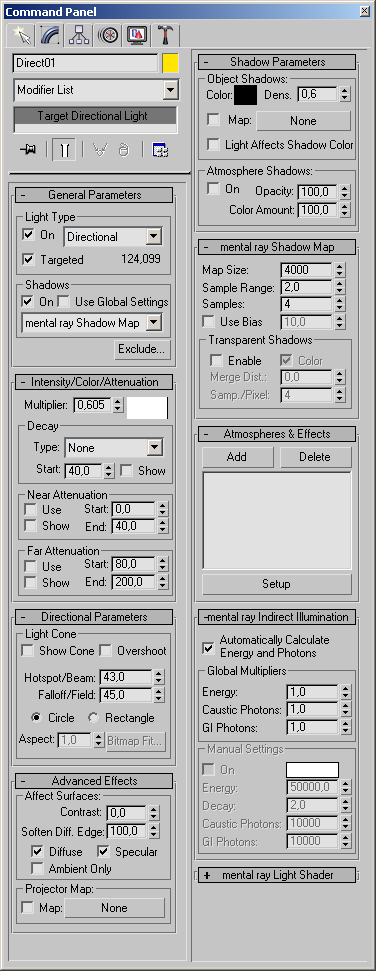Screen dimensions: 376x971
Task: Click the Setup button
Action: point(276,584)
